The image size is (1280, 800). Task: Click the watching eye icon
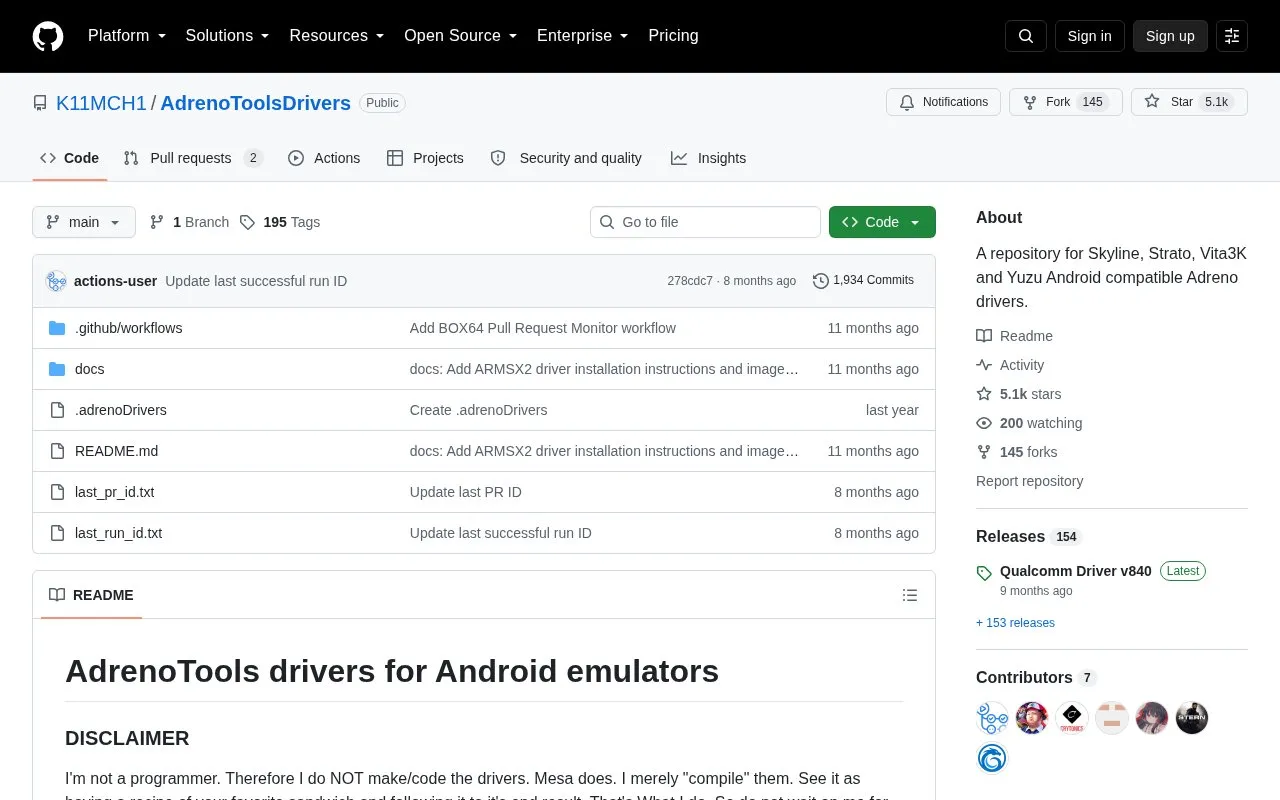984,423
